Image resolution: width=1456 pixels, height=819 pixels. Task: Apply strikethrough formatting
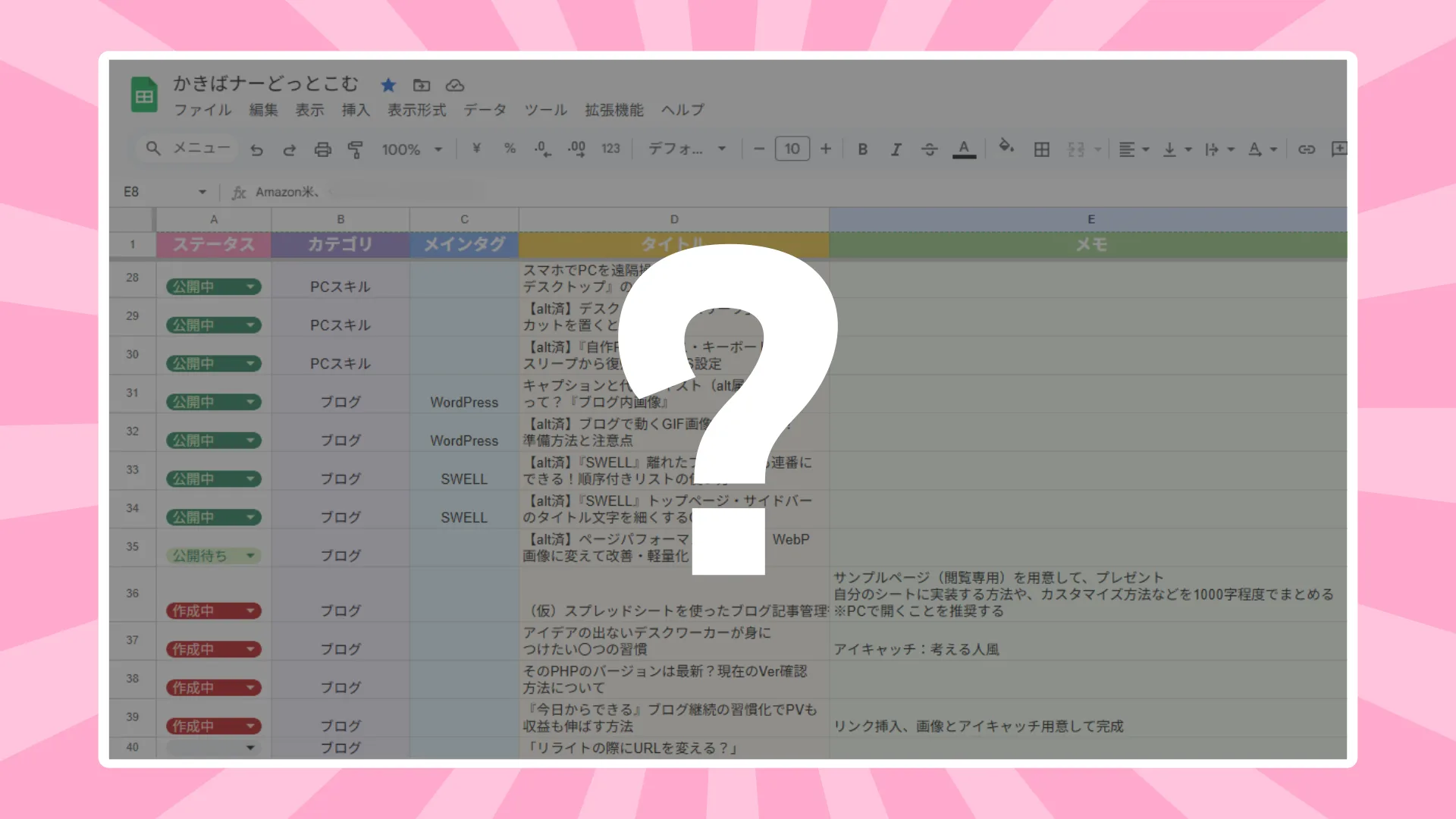[x=929, y=149]
